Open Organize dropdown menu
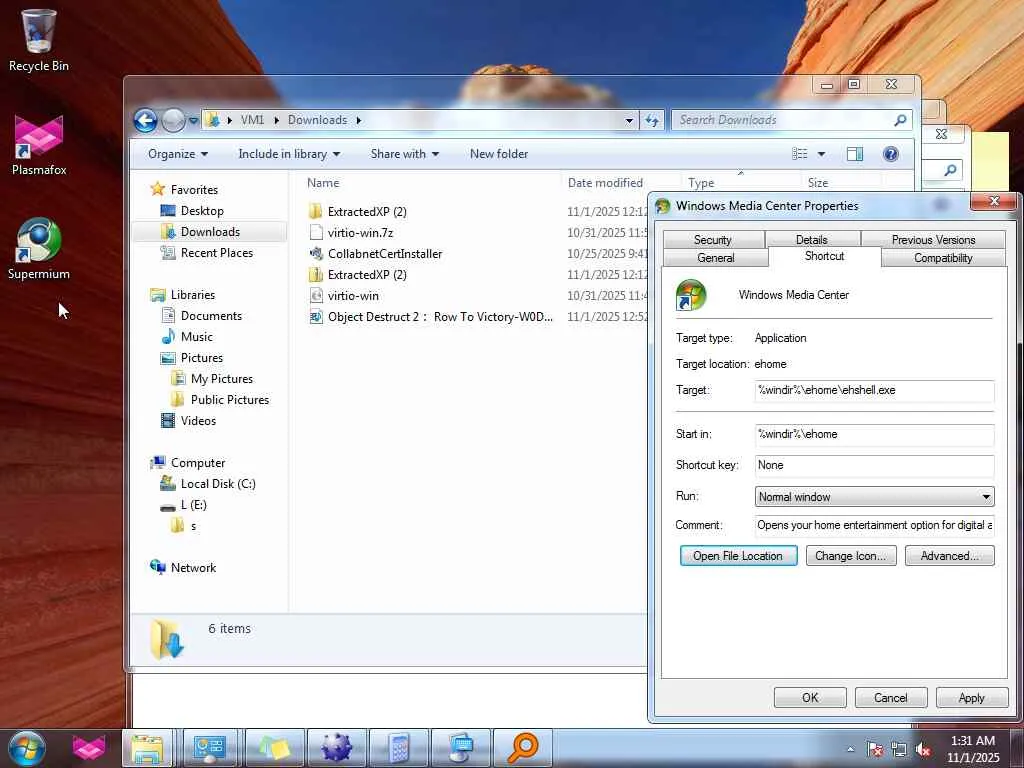This screenshot has height=768, width=1024. [x=178, y=154]
